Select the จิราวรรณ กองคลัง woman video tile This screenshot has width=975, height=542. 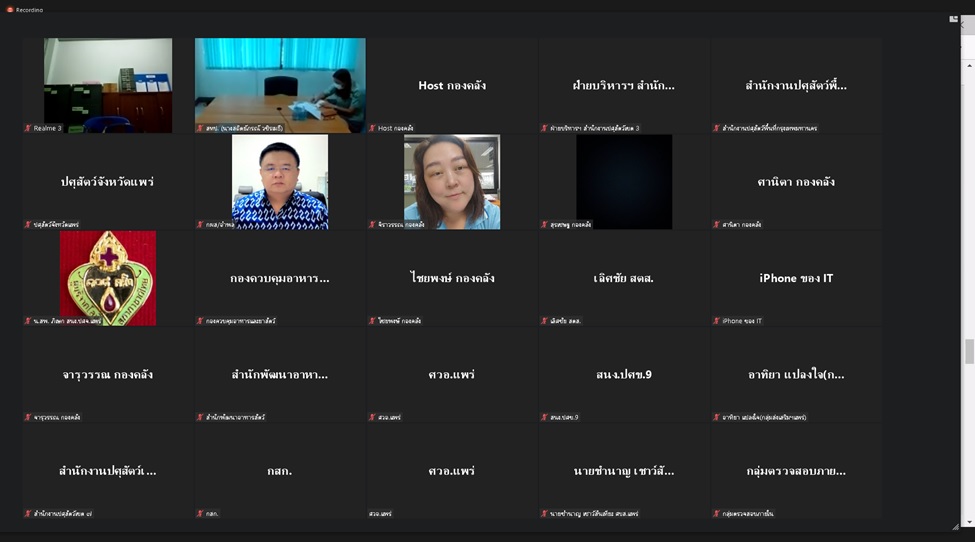pos(452,181)
